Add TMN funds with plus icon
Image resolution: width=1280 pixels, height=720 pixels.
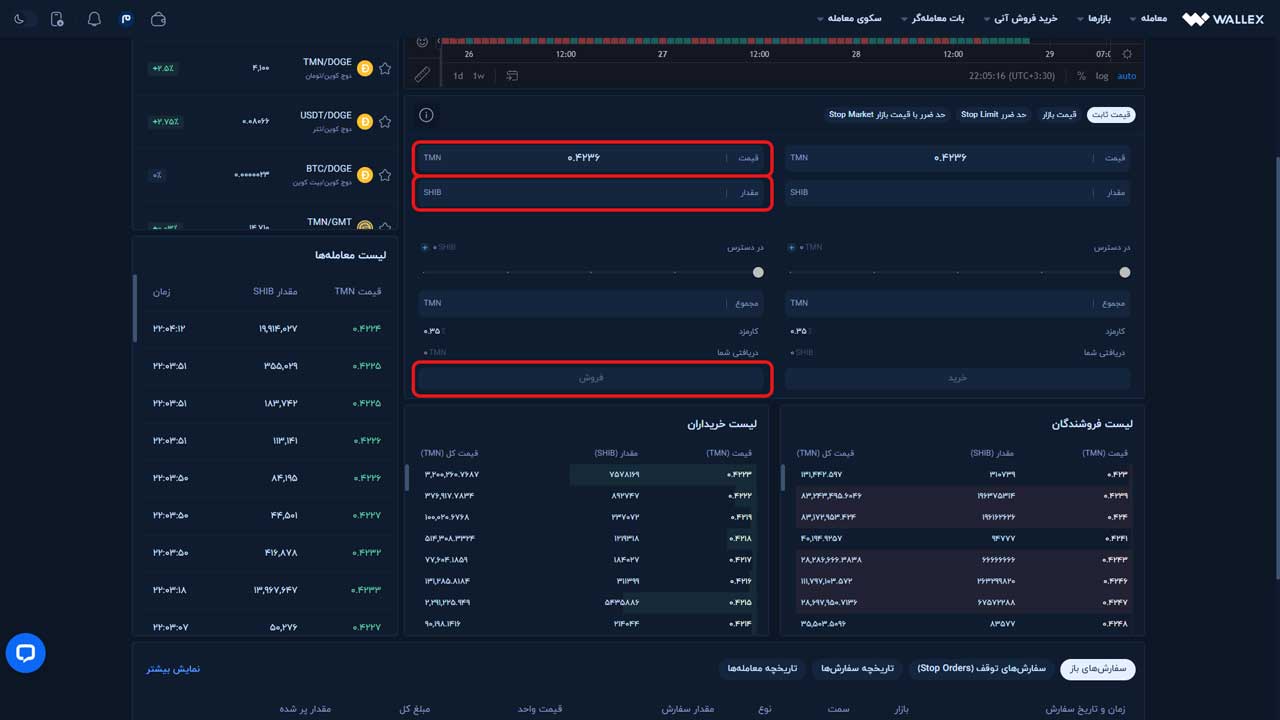click(792, 247)
